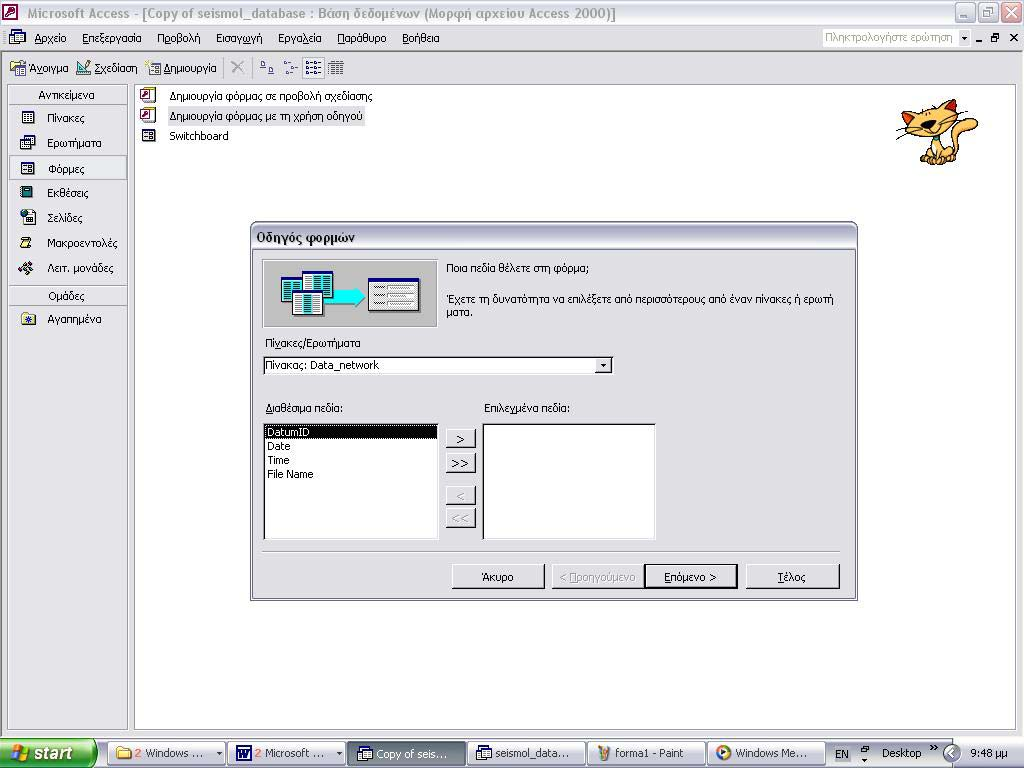This screenshot has width=1024, height=768.
Task: Click the << remove all button
Action: [460, 518]
